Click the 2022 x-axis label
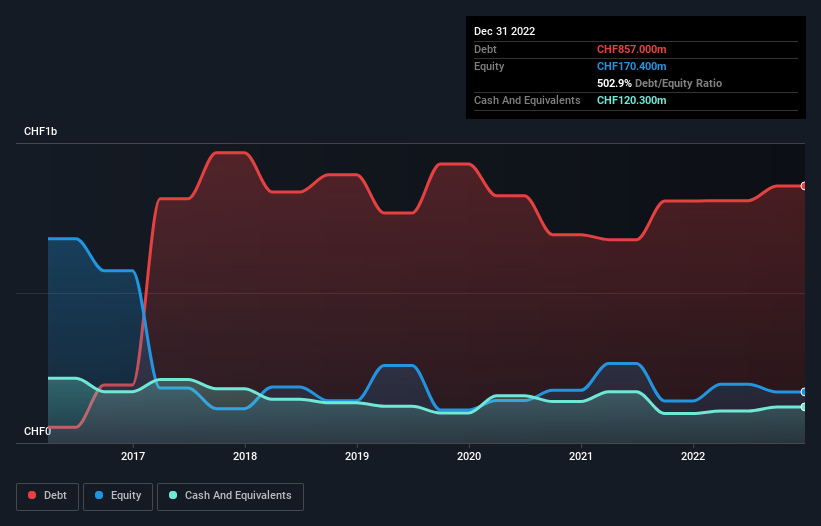 (x=693, y=456)
